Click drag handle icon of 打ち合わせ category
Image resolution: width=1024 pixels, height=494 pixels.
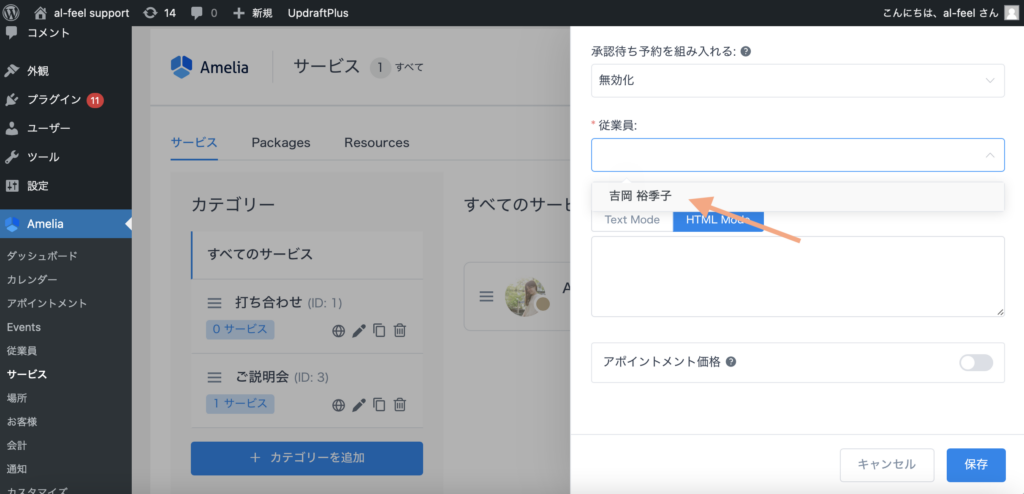(214, 303)
